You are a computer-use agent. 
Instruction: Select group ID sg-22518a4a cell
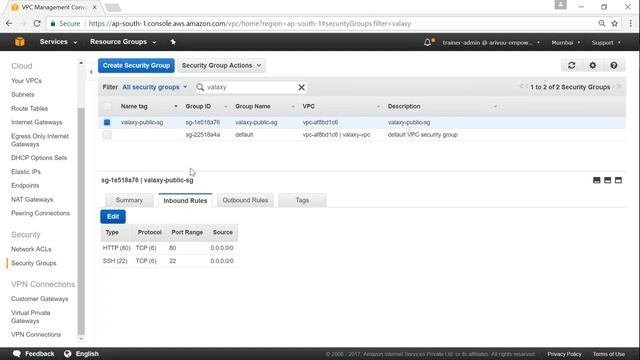[x=203, y=135]
